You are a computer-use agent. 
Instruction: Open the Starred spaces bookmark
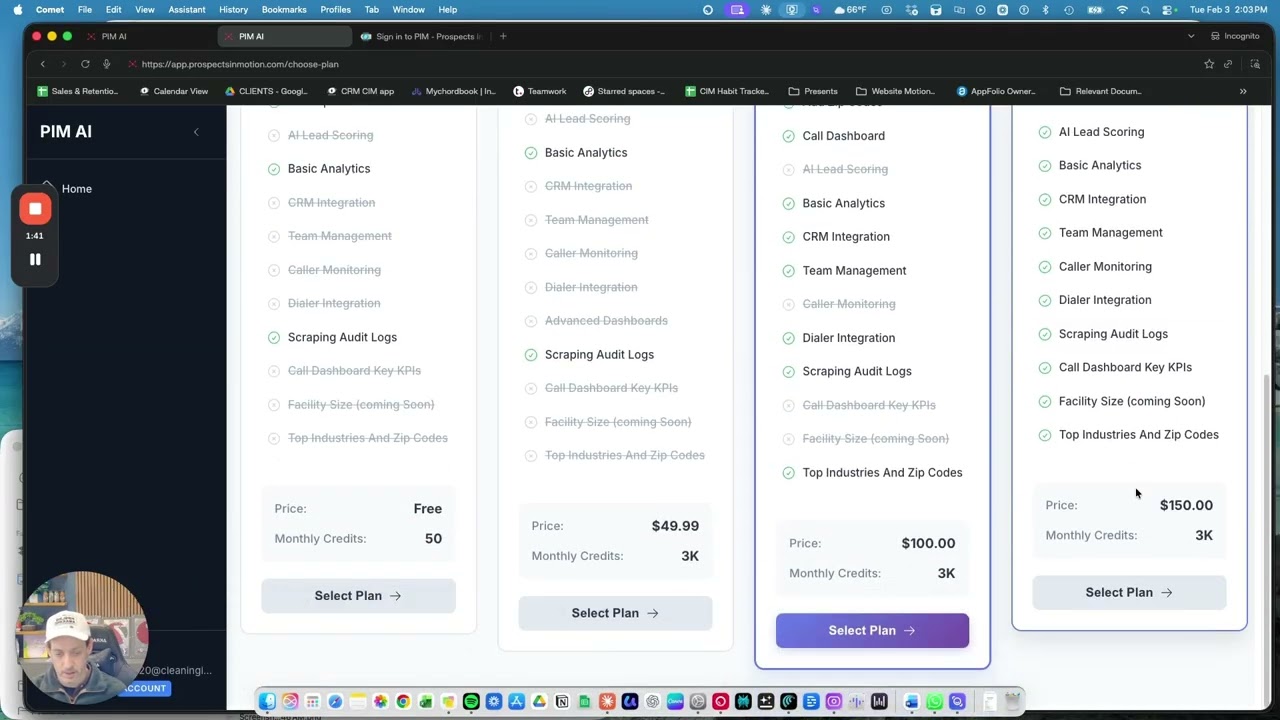coord(624,91)
